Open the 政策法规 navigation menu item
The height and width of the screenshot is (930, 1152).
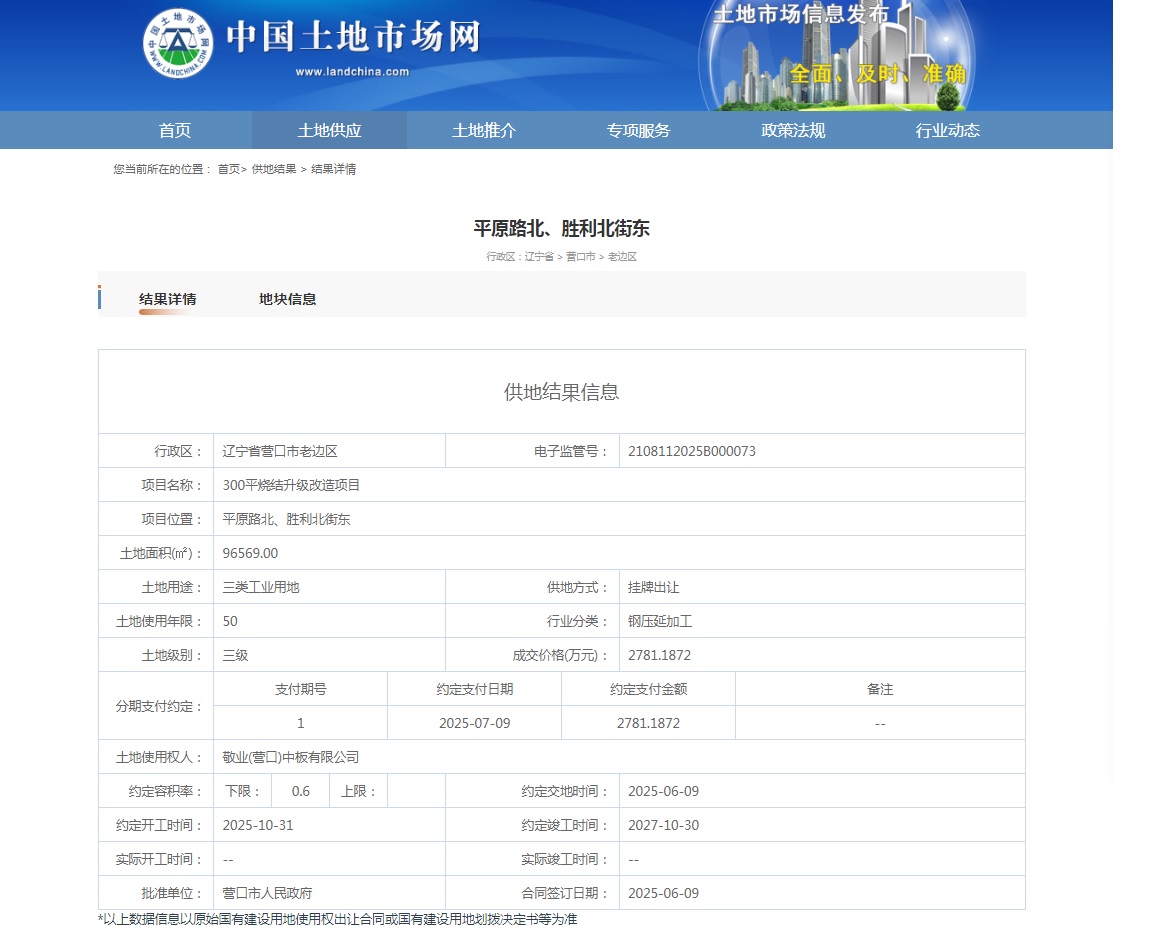(x=793, y=131)
